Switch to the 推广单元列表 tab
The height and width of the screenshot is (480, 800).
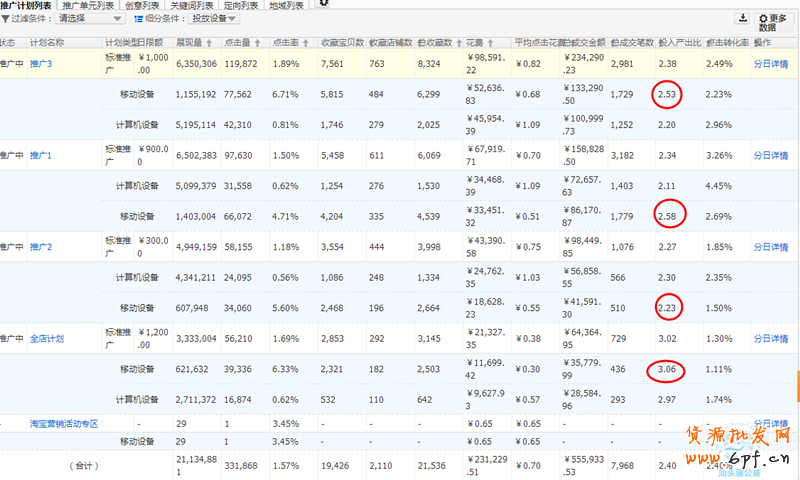pos(85,5)
